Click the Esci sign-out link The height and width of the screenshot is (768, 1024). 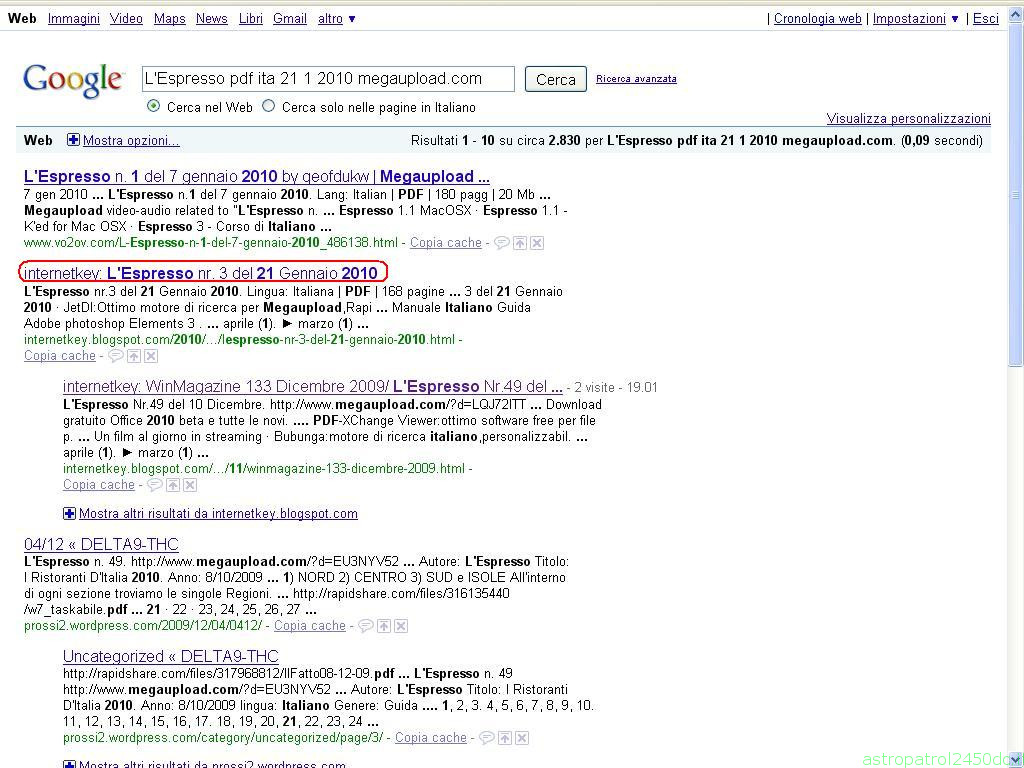pyautogui.click(x=985, y=19)
